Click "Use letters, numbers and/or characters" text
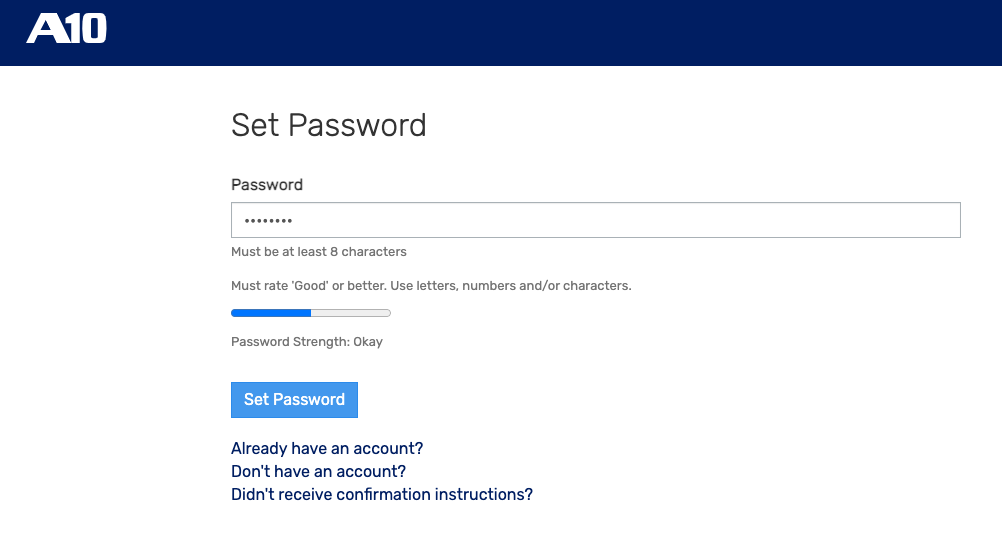1002x537 pixels. 510,285
